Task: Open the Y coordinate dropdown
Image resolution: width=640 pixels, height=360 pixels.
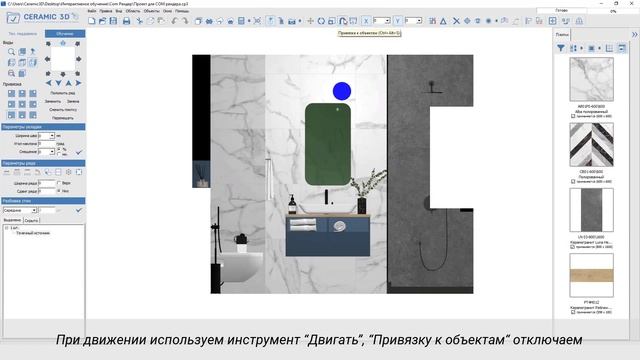Action: 419,21
